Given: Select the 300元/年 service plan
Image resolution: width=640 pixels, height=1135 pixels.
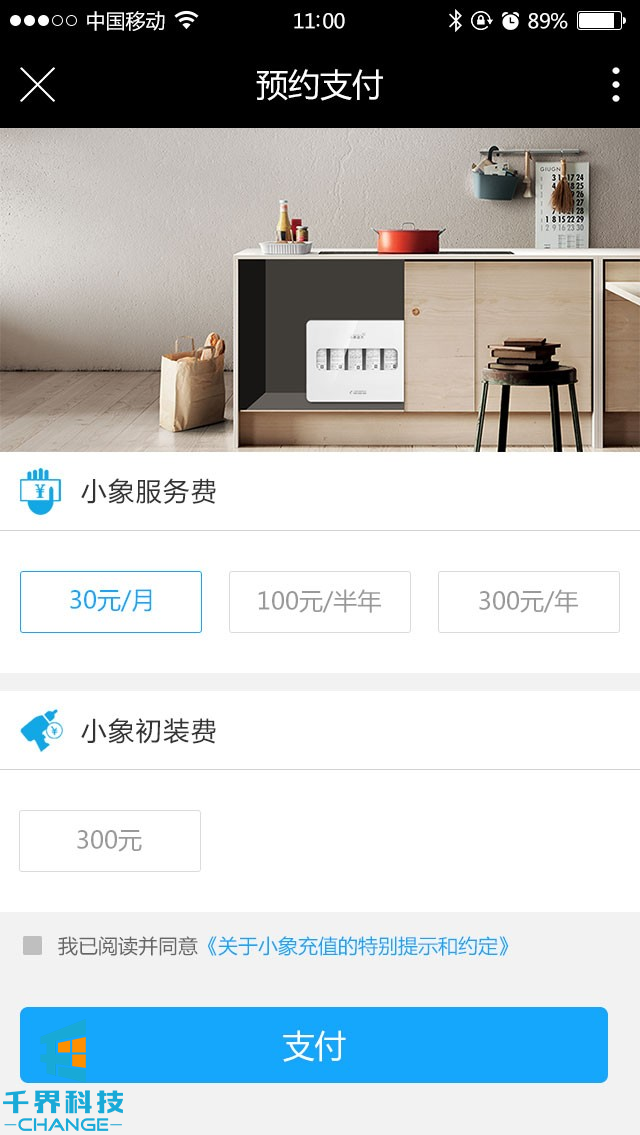Looking at the screenshot, I should point(529,602).
